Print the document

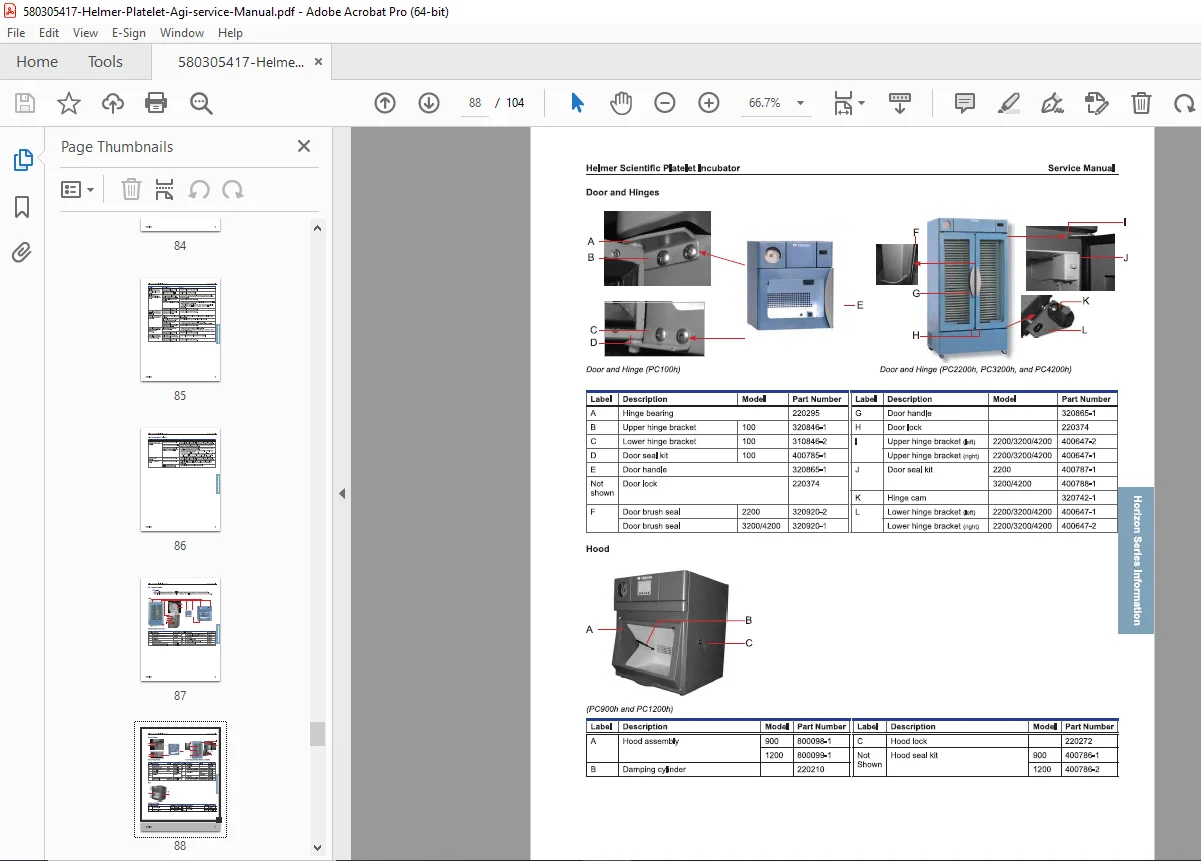click(156, 103)
